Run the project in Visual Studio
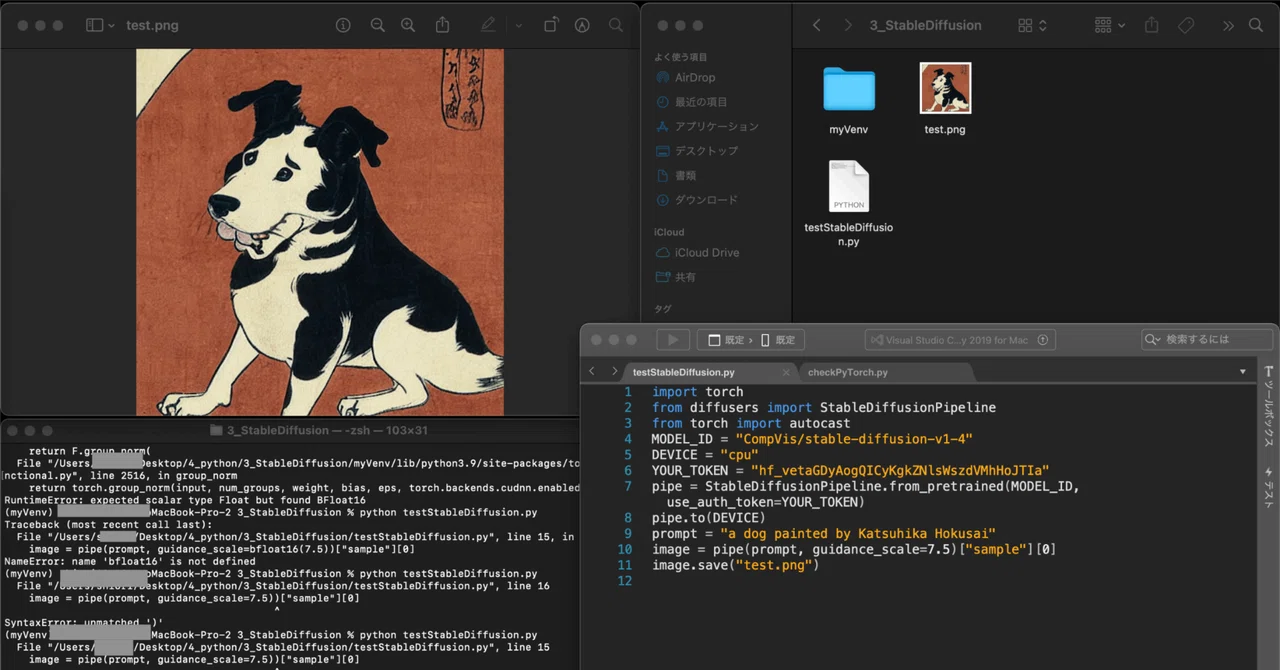This screenshot has width=1280, height=670. (672, 340)
